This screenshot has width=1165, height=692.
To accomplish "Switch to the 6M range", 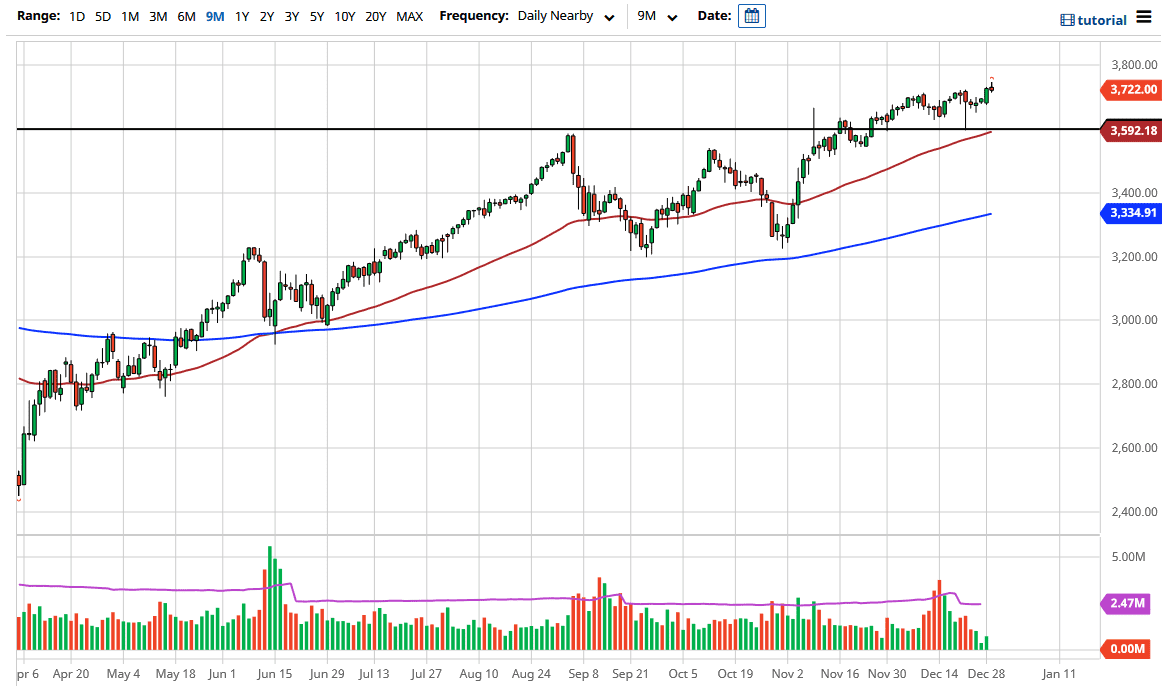I will point(185,17).
